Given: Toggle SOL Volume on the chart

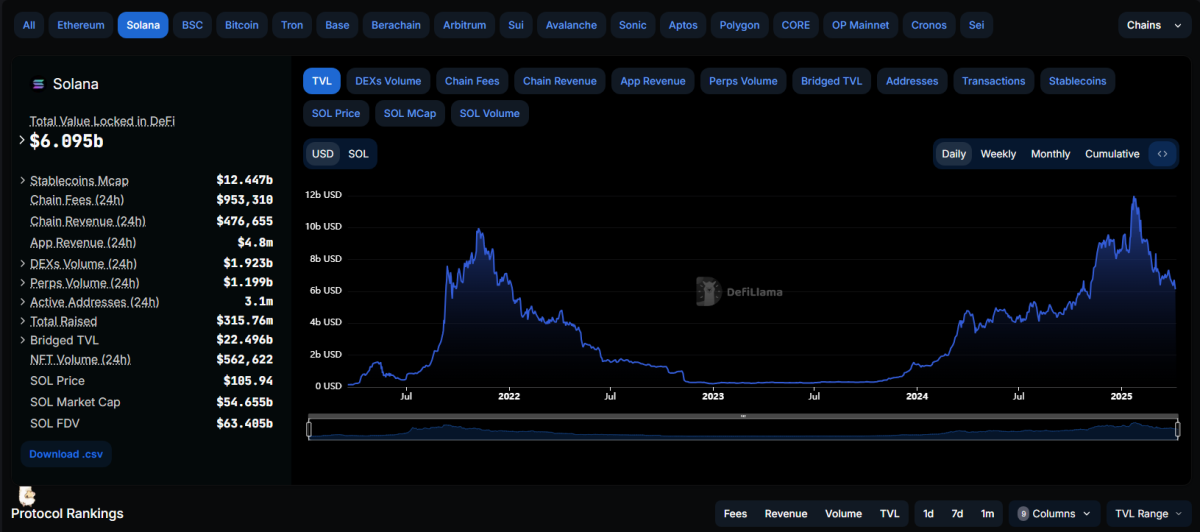Looking at the screenshot, I should (490, 113).
